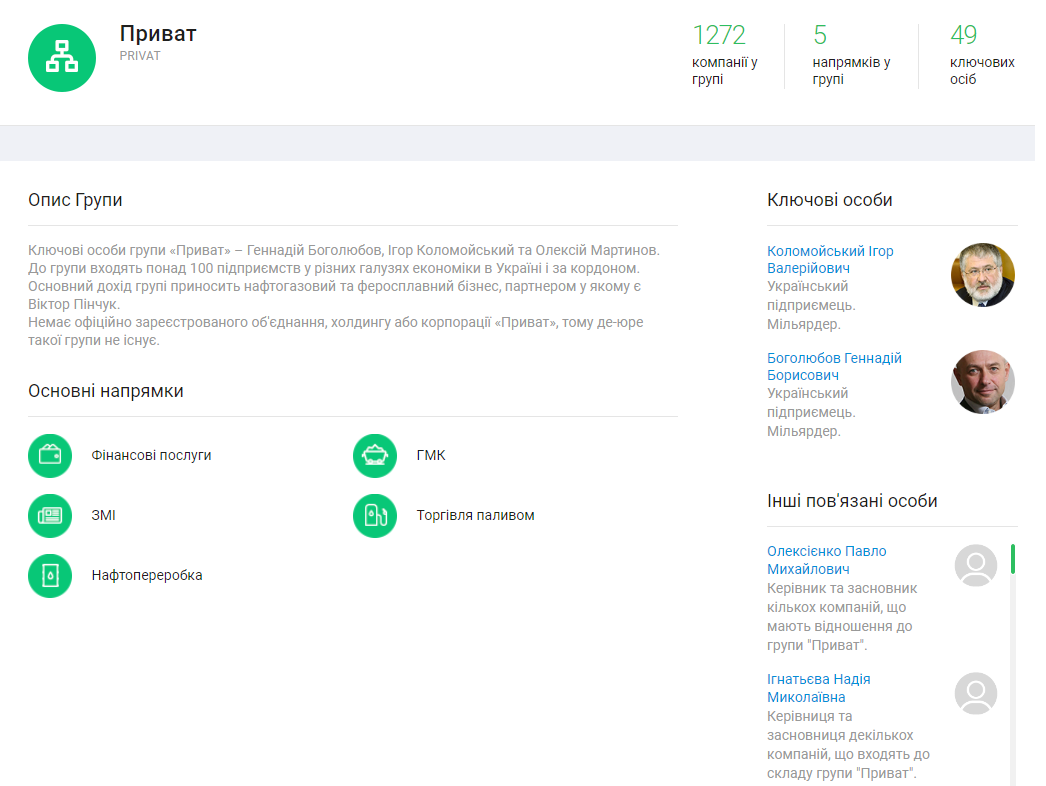Click the Financial services wallet icon
1046x786 pixels.
pos(50,456)
